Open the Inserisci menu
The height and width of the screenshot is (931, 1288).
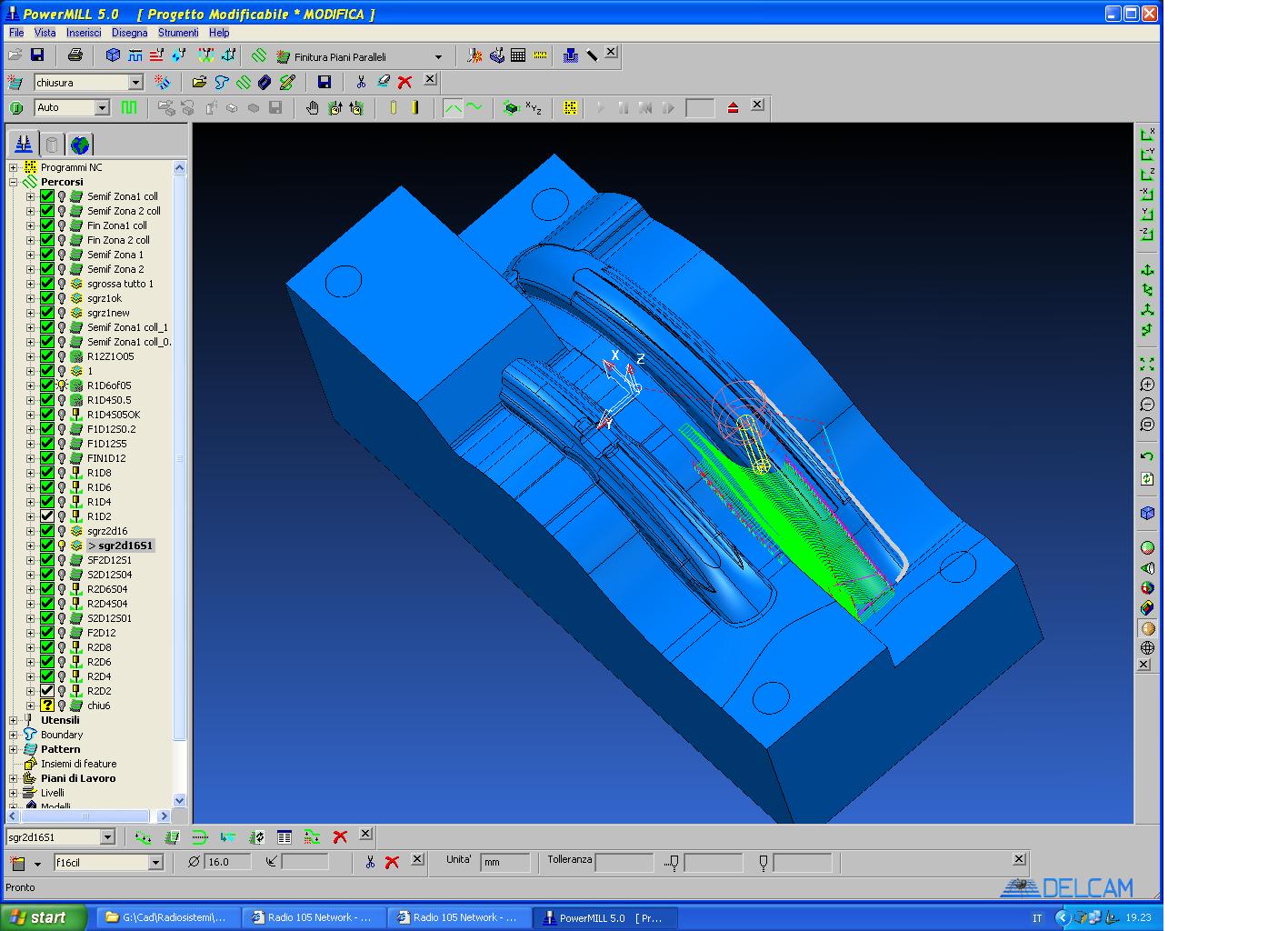point(84,33)
